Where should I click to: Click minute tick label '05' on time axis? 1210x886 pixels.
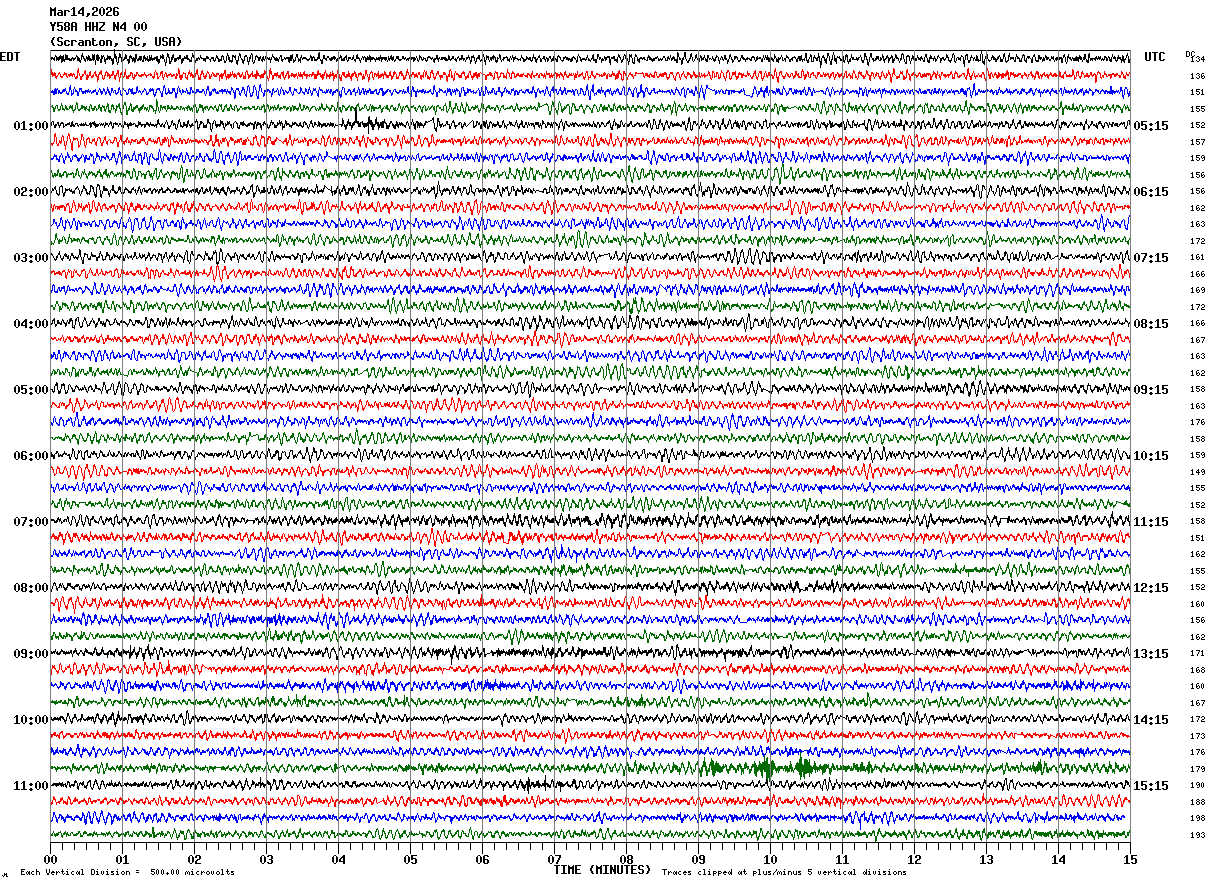(x=410, y=859)
